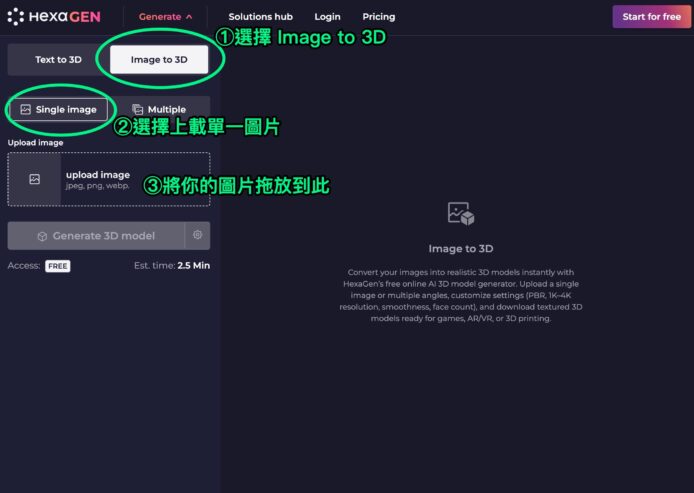
Task: Select the Single image upload mode
Action: coord(58,109)
